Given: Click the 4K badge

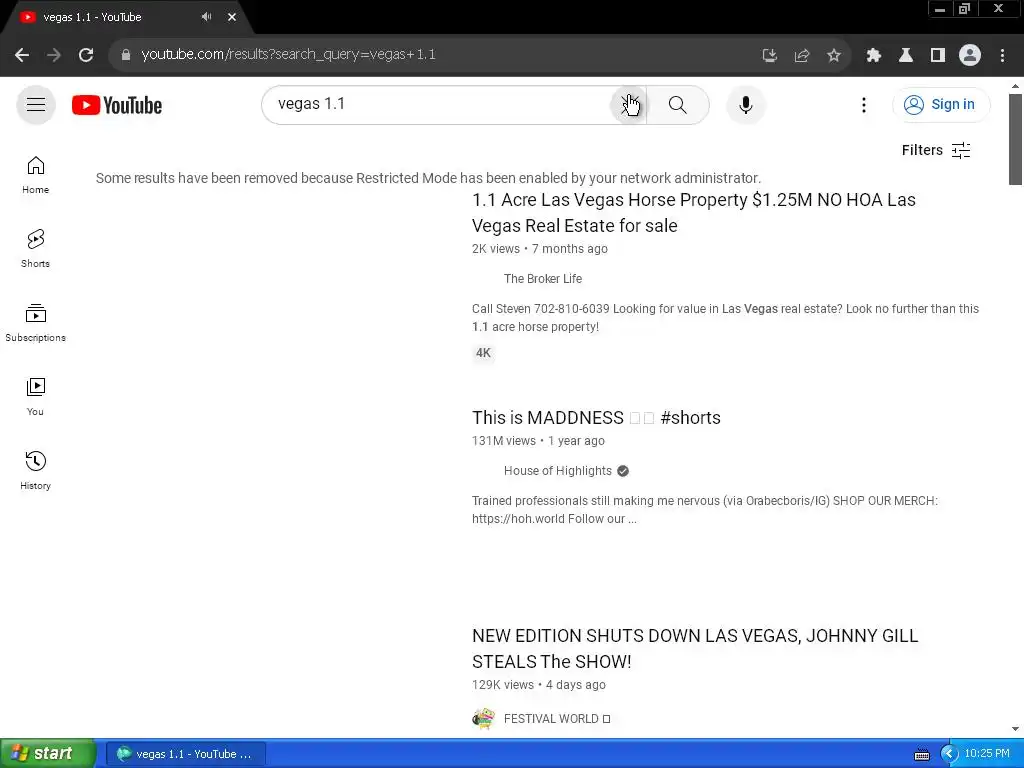Looking at the screenshot, I should 483,353.
